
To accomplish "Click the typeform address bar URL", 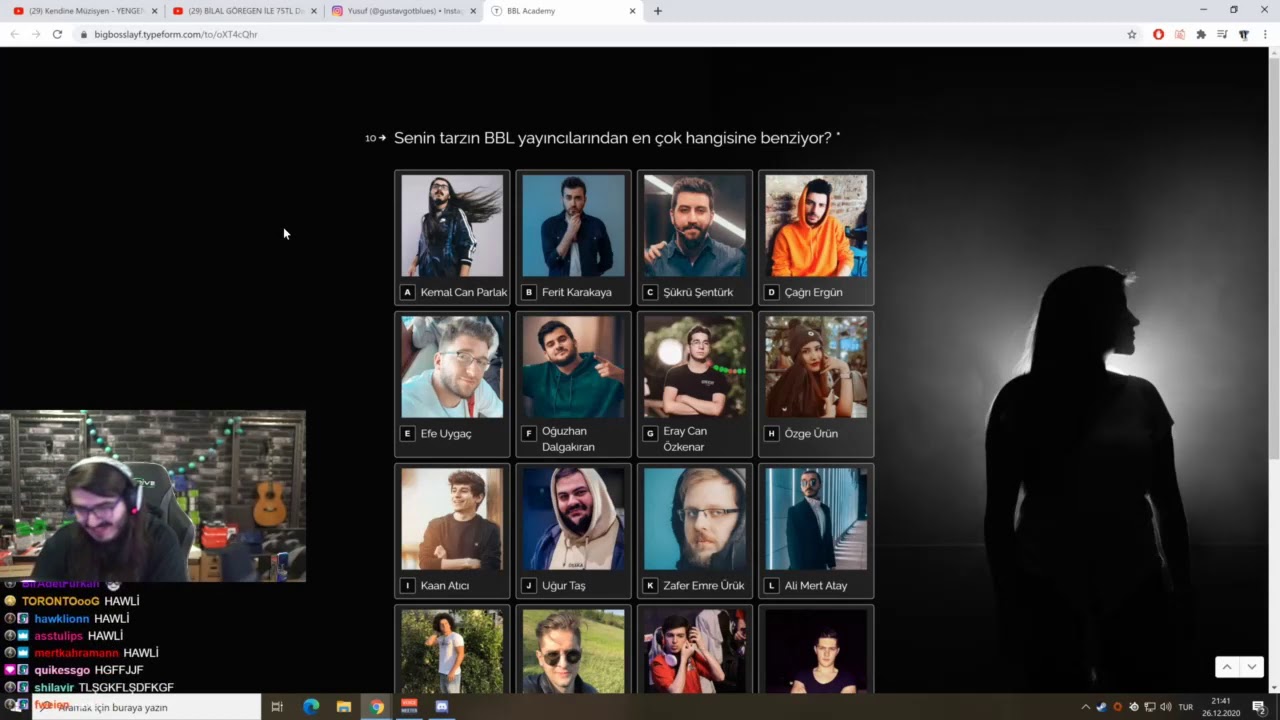I will click(176, 34).
